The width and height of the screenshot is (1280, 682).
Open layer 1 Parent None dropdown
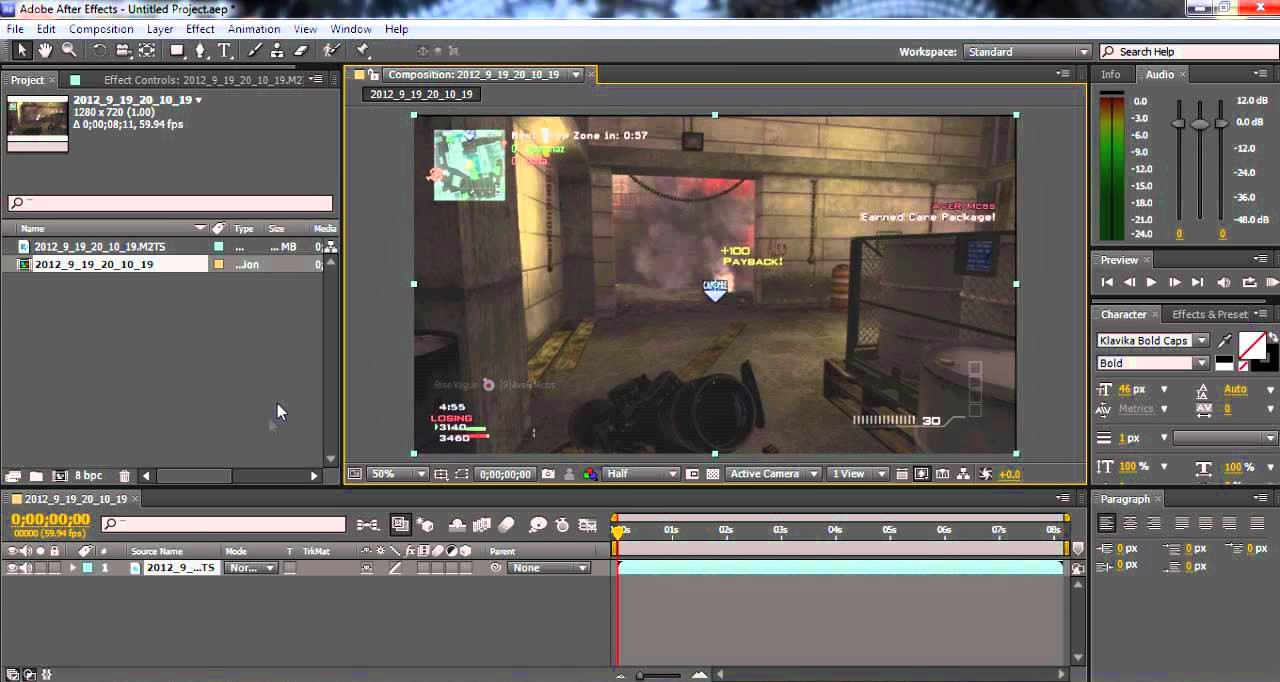click(549, 568)
